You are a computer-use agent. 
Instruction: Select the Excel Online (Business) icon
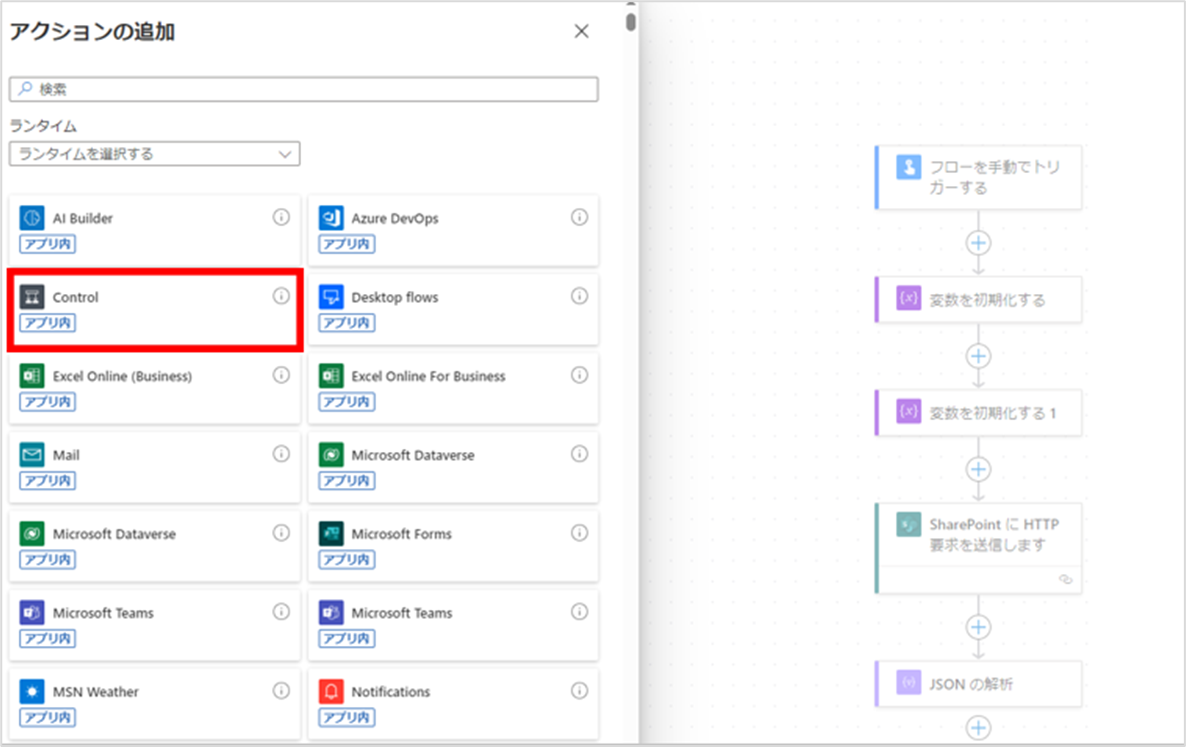point(32,376)
